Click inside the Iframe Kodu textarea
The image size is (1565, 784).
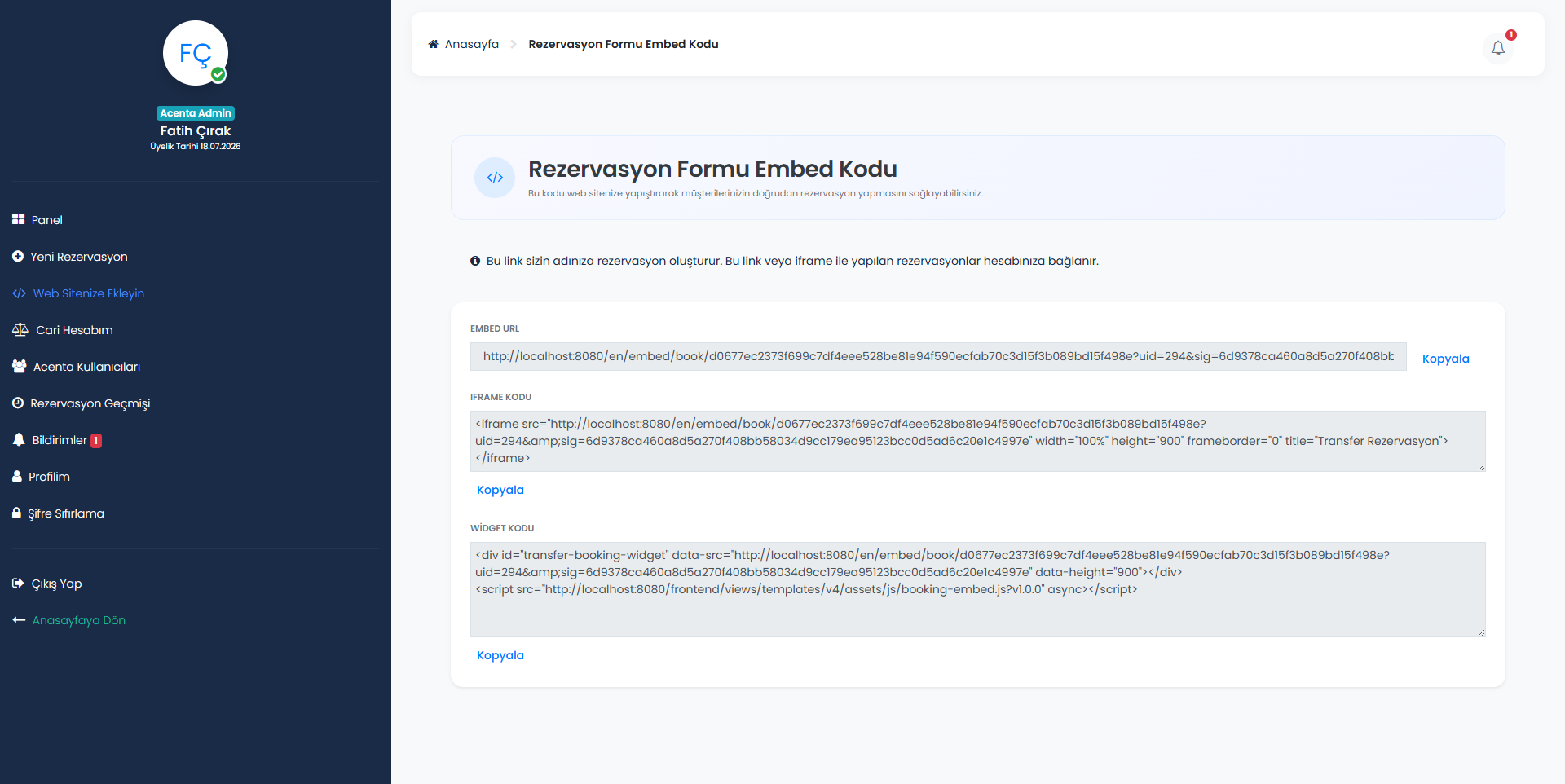pos(977,441)
